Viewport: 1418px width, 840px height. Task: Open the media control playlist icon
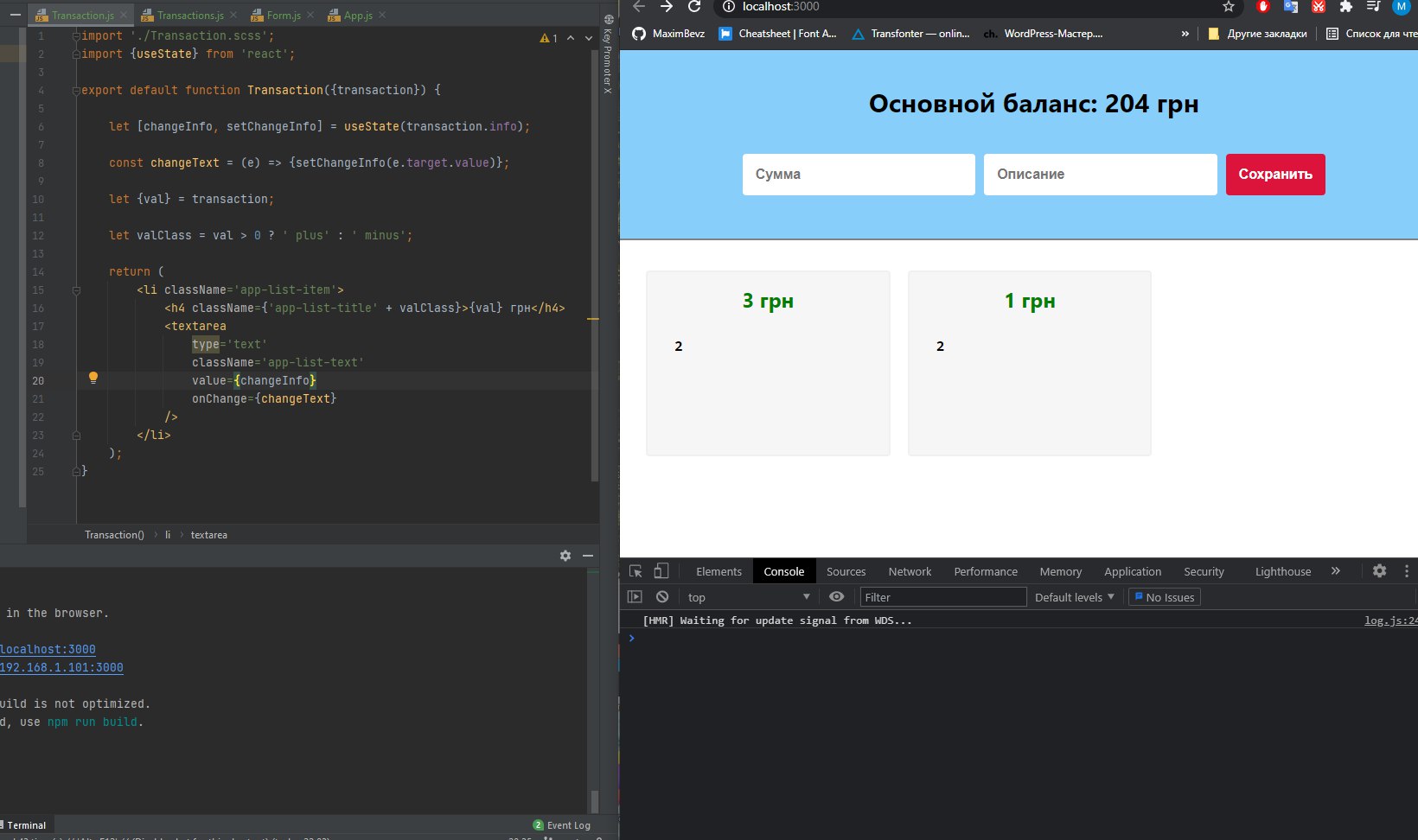(1373, 7)
